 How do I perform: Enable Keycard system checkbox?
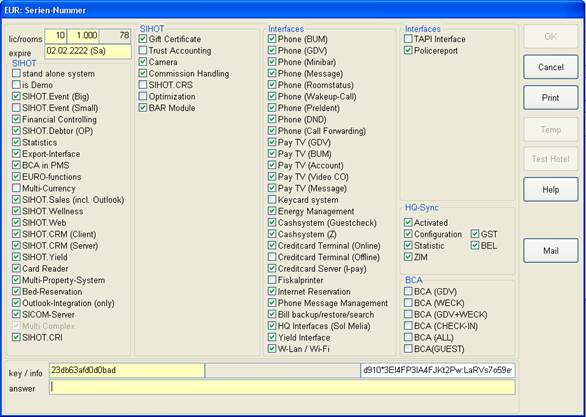click(272, 200)
